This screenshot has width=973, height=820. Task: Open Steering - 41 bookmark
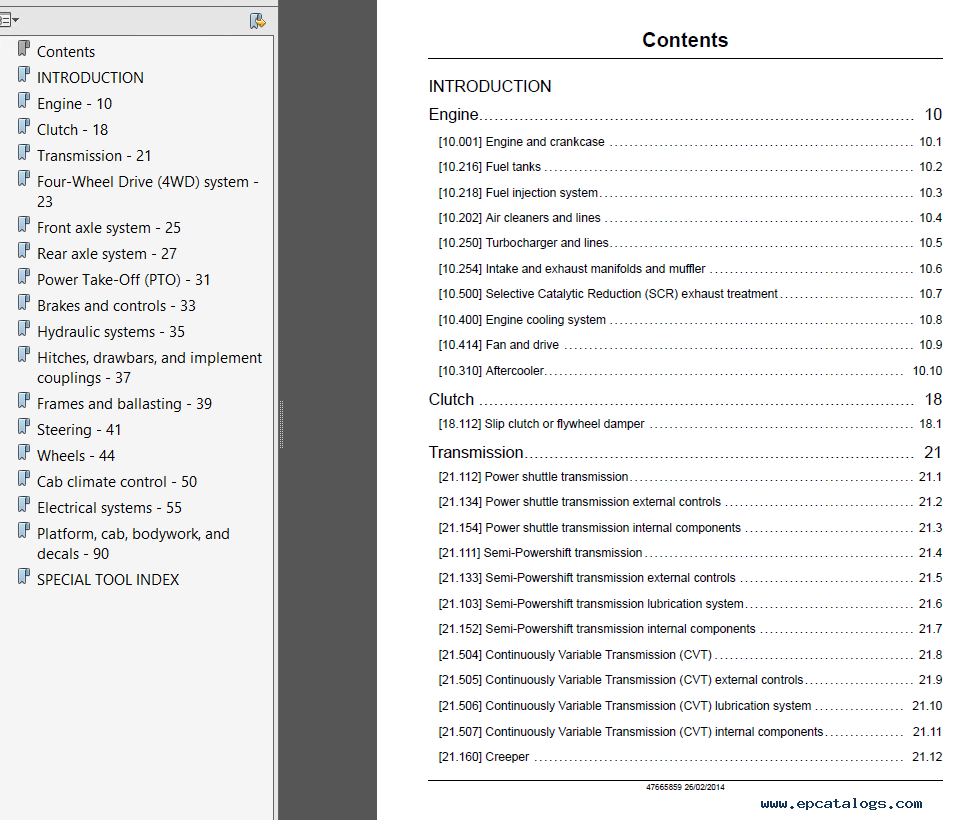[79, 430]
